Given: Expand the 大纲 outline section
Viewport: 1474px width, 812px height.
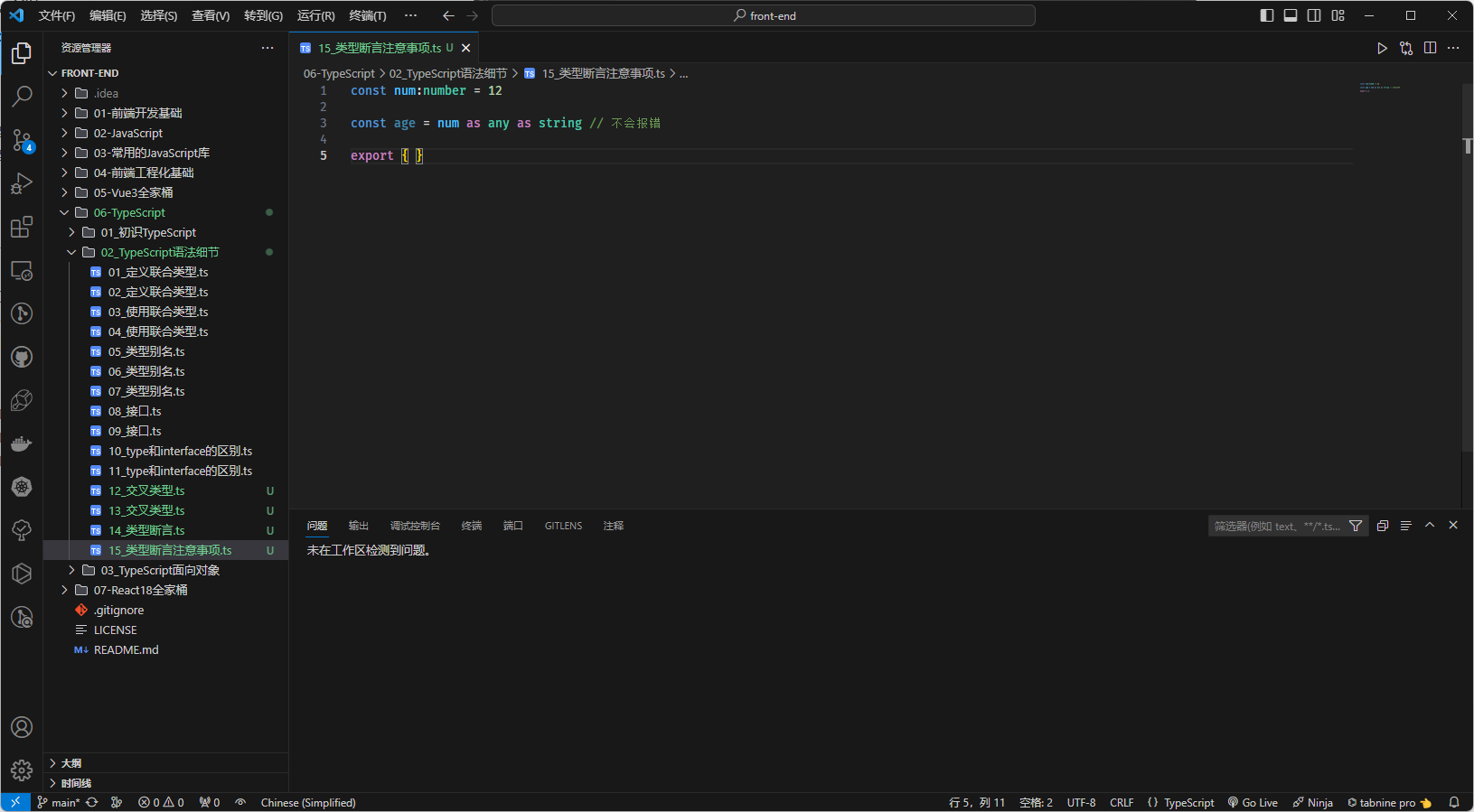Looking at the screenshot, I should click(x=165, y=763).
